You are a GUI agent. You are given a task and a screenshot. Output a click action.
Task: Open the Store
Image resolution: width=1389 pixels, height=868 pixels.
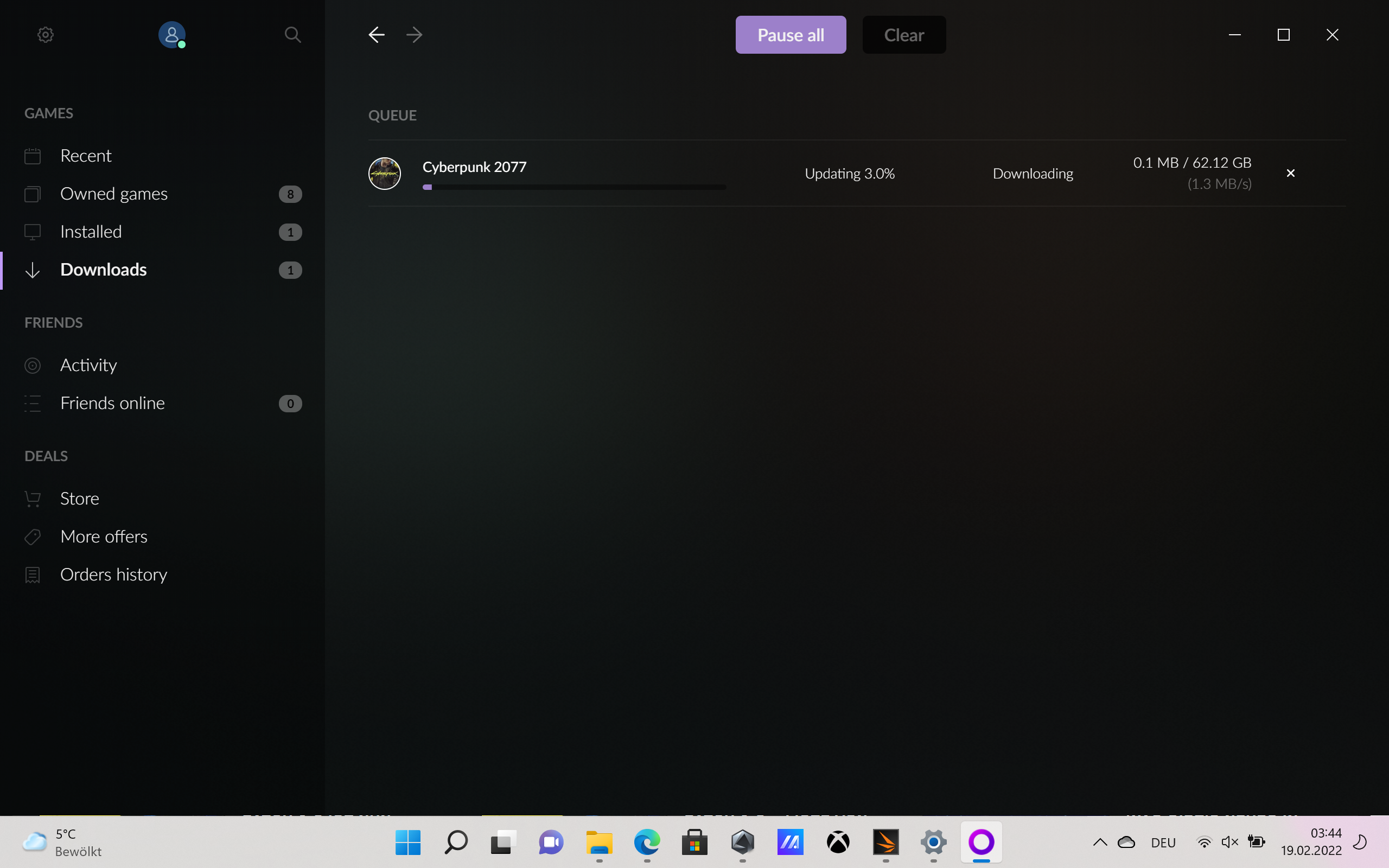tap(162, 499)
